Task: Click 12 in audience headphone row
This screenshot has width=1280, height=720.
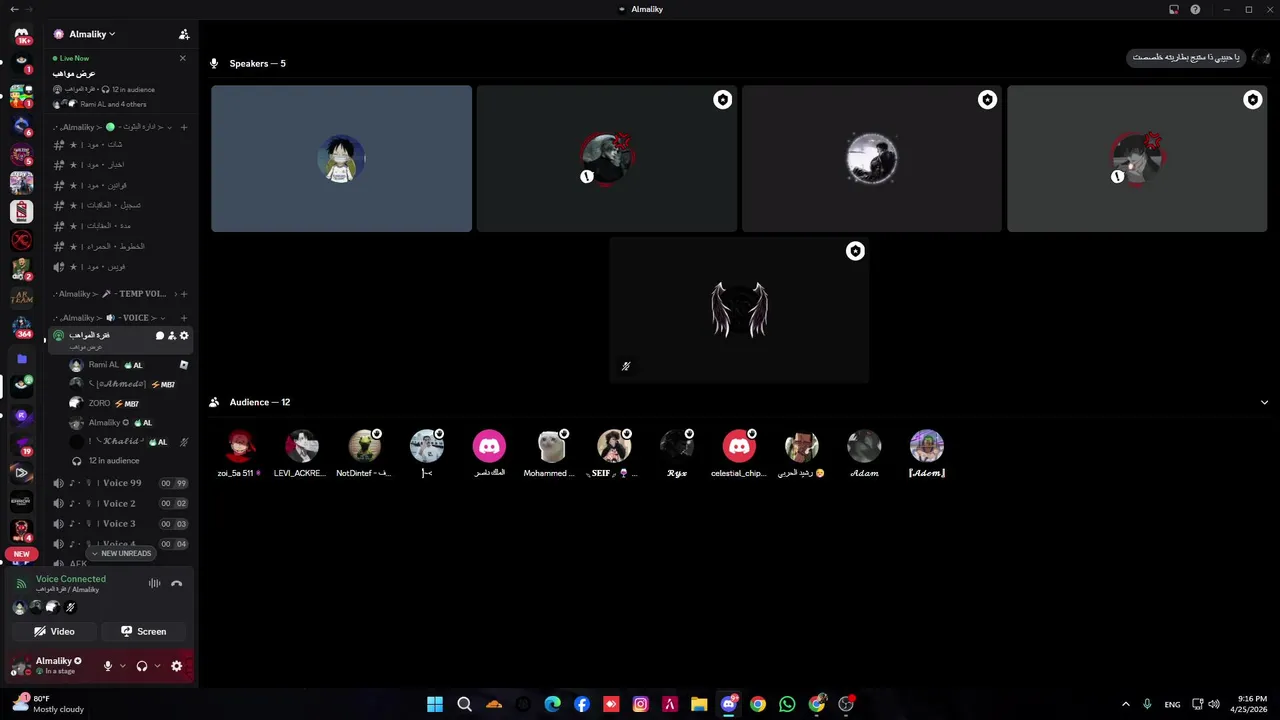Action: pyautogui.click(x=114, y=461)
